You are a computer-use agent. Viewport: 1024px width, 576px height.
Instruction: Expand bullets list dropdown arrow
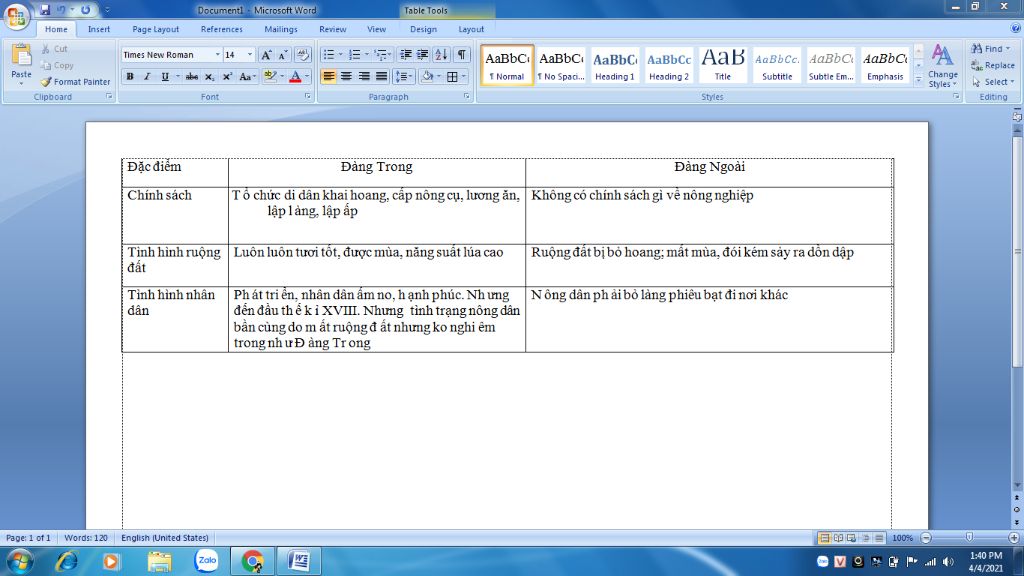click(340, 55)
